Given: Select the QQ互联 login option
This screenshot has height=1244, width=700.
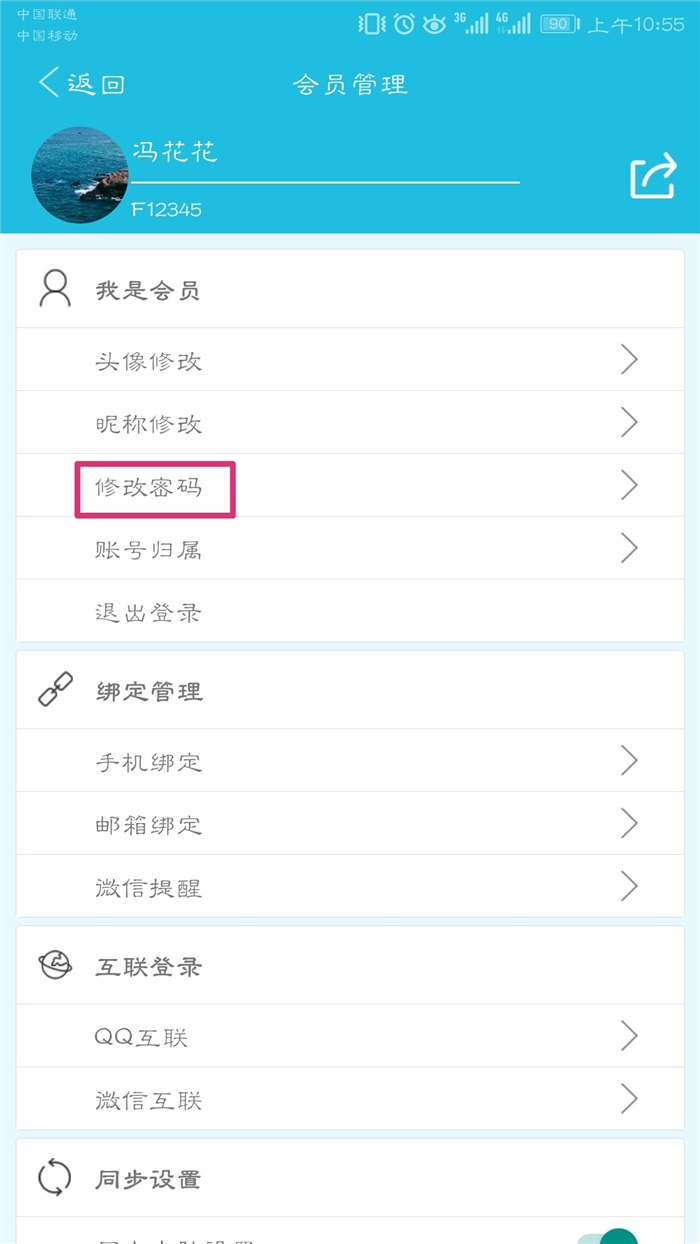Looking at the screenshot, I should point(142,1037).
